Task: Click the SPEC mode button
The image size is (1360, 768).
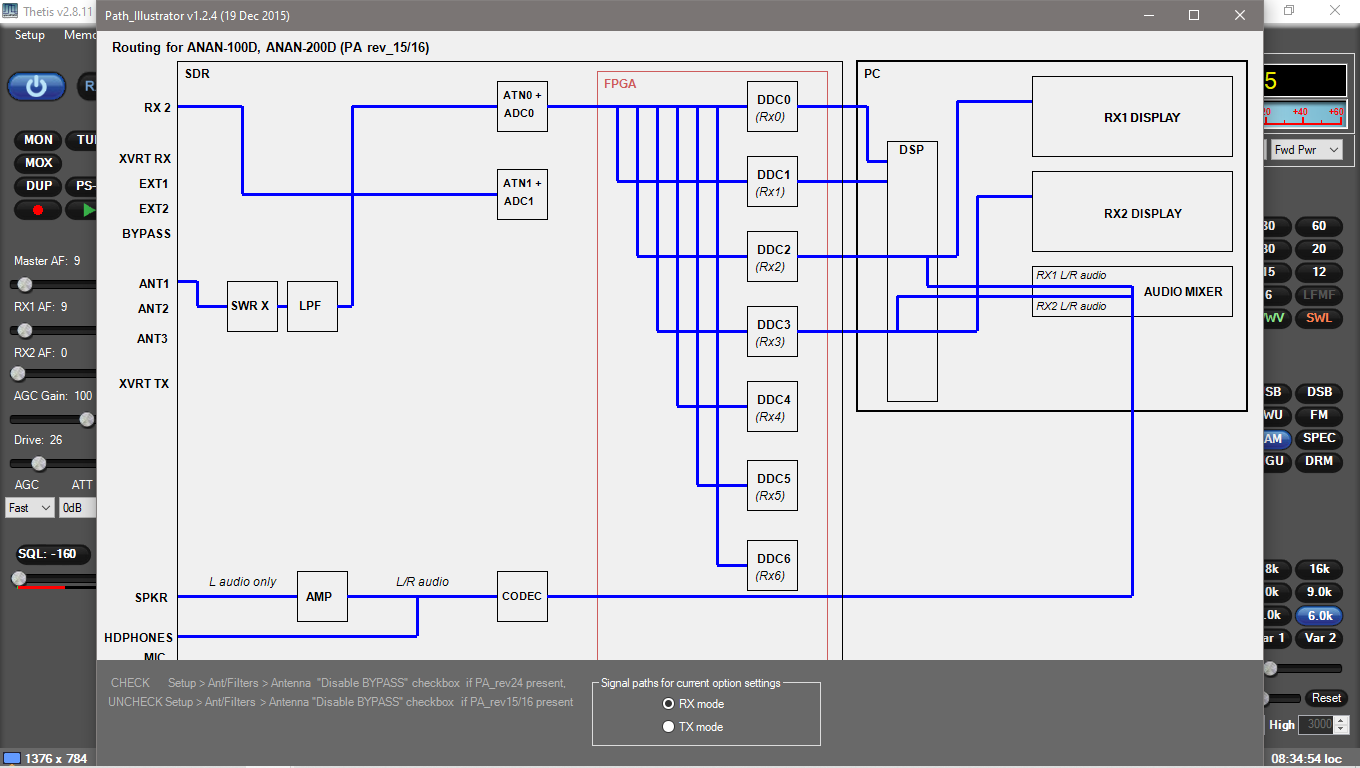Action: 1319,438
